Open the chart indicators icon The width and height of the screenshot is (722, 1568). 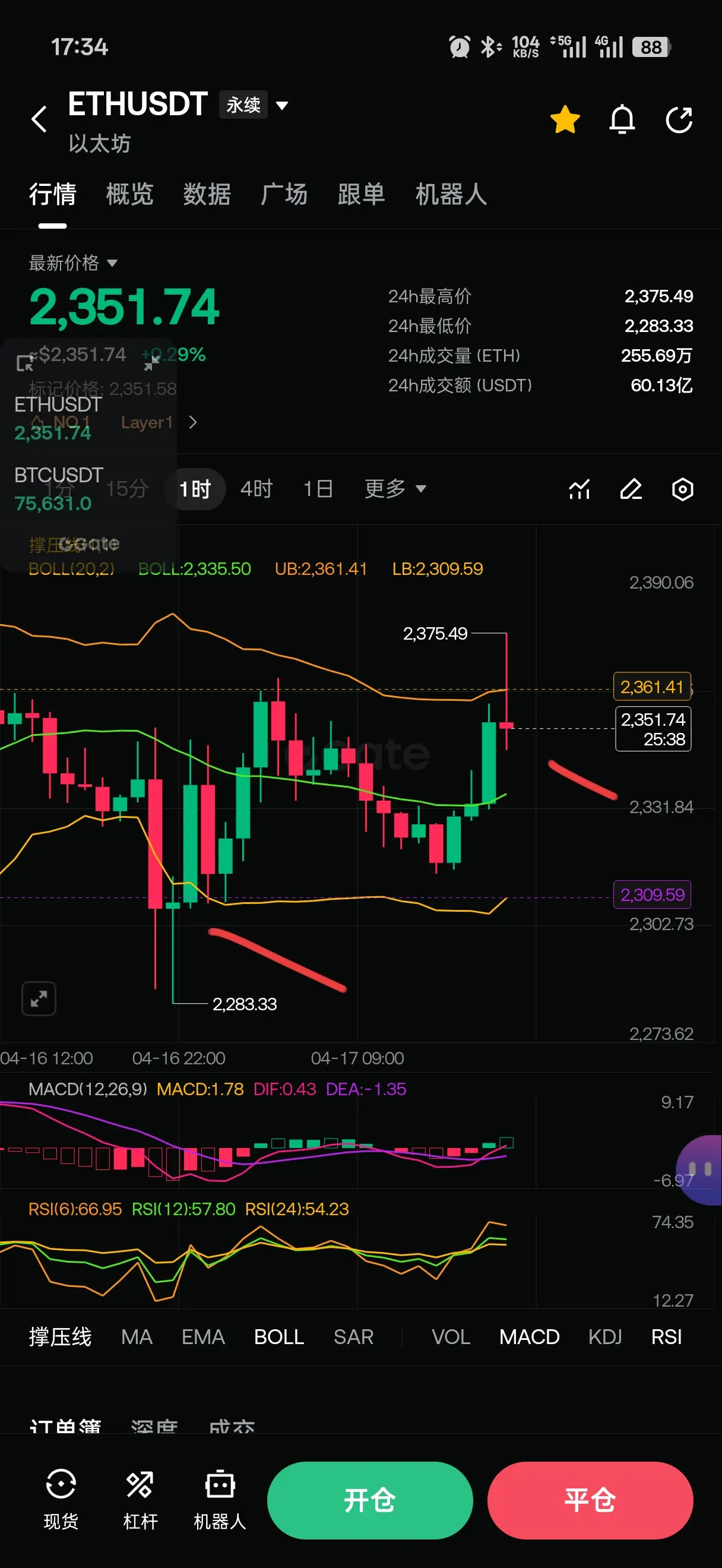click(x=579, y=489)
